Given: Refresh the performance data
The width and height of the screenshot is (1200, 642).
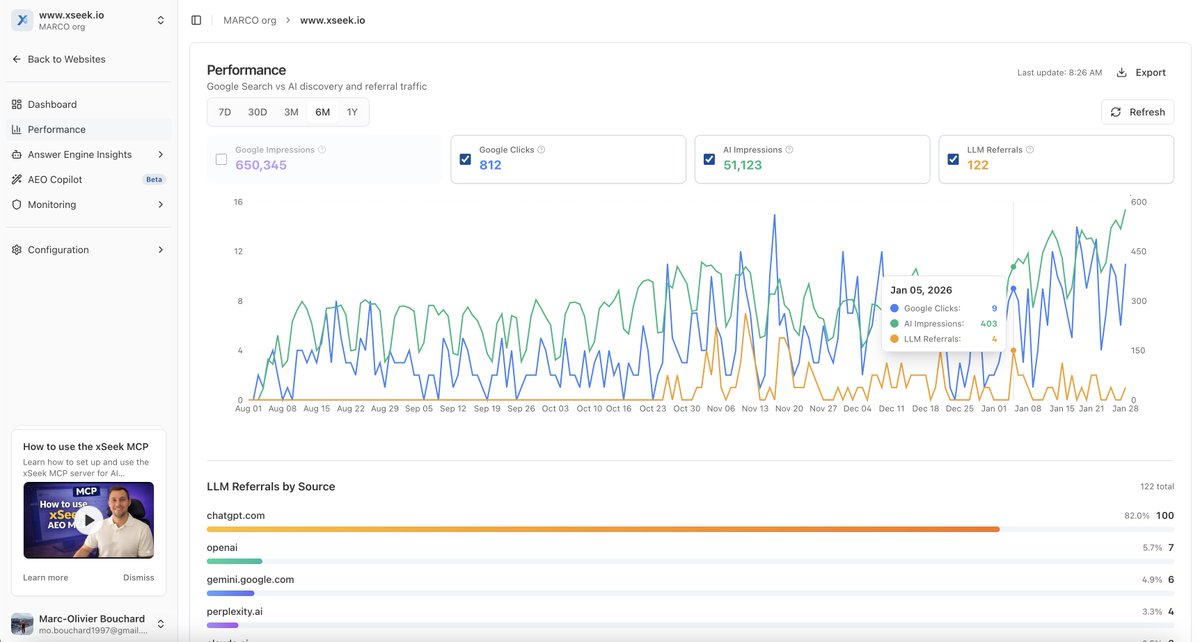Looking at the screenshot, I should click(x=1138, y=112).
